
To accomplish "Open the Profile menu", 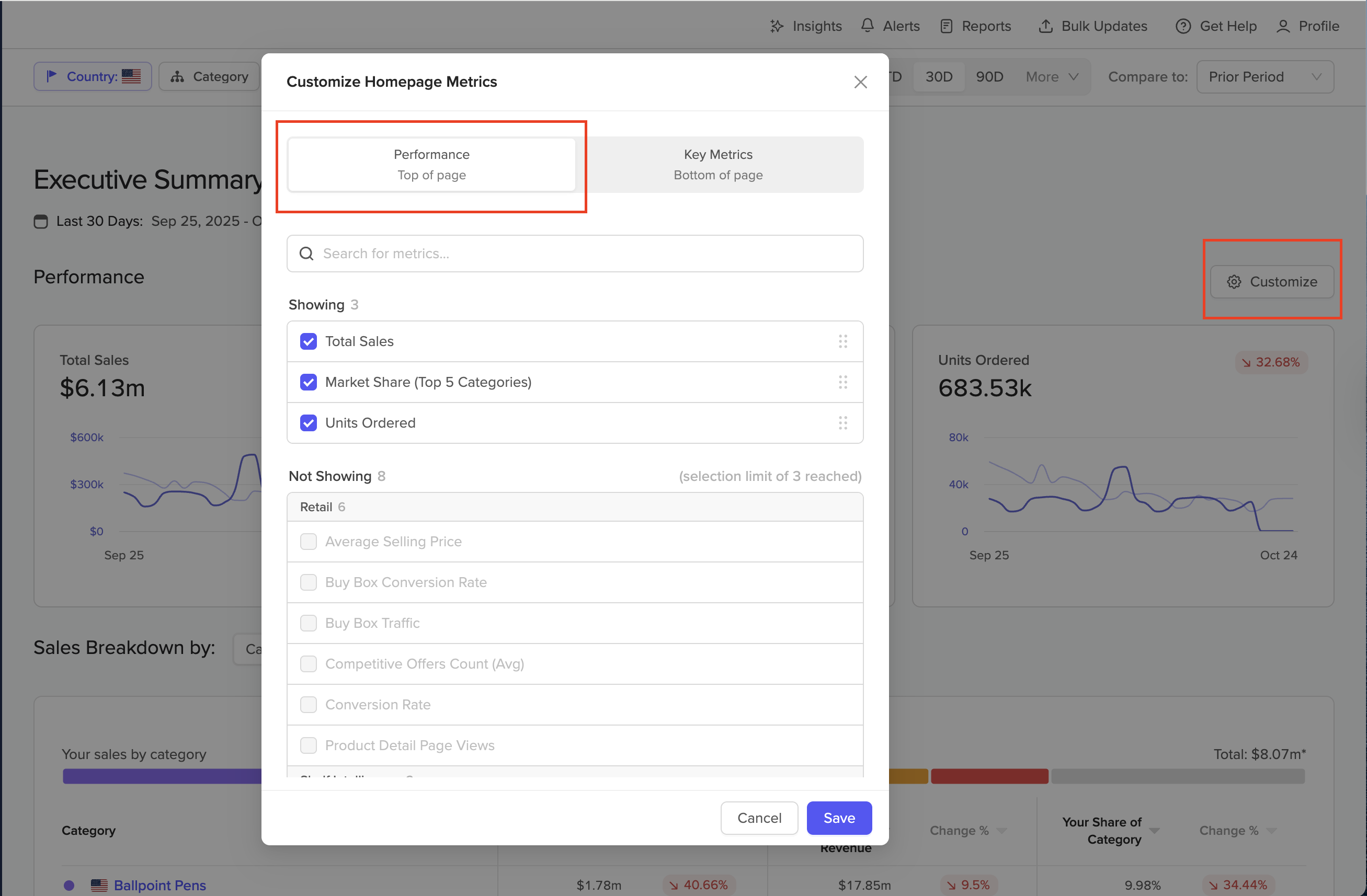I will (1307, 26).
